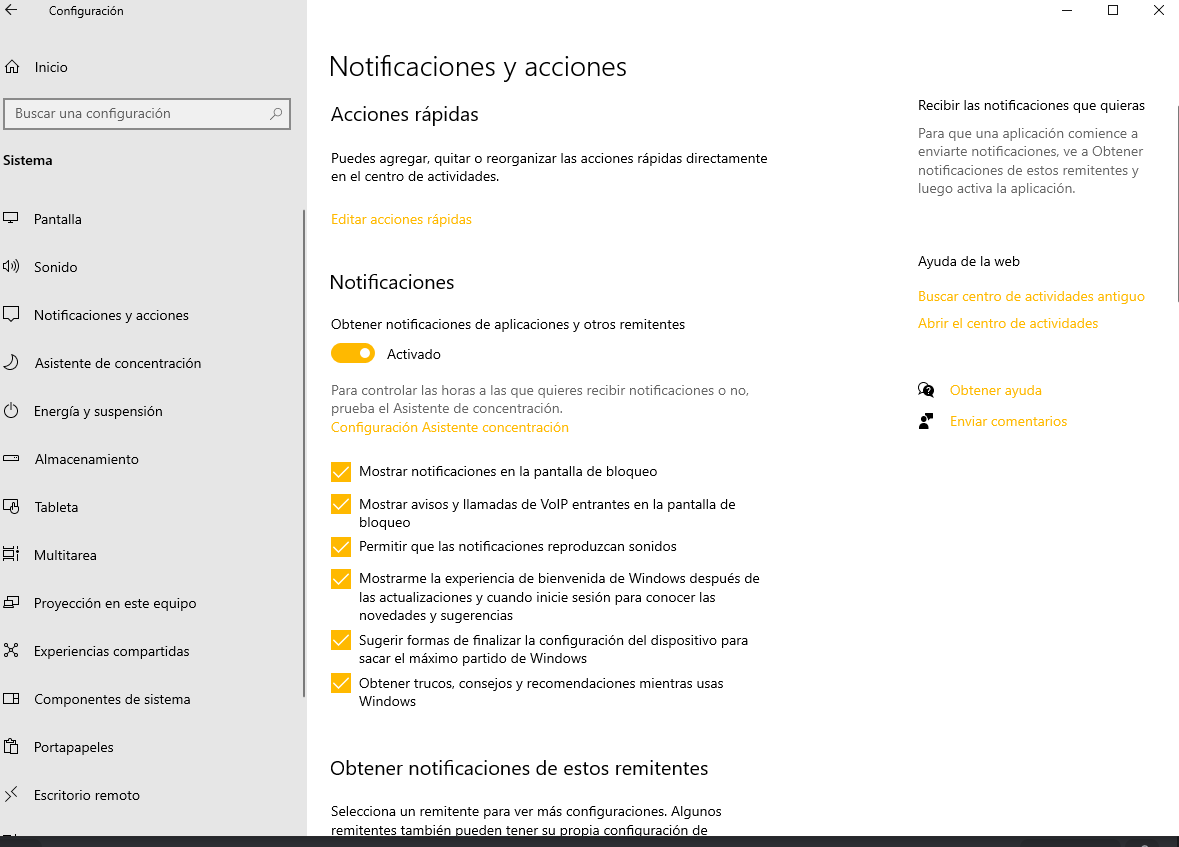Click the Energía y suspensión power icon

pos(11,411)
